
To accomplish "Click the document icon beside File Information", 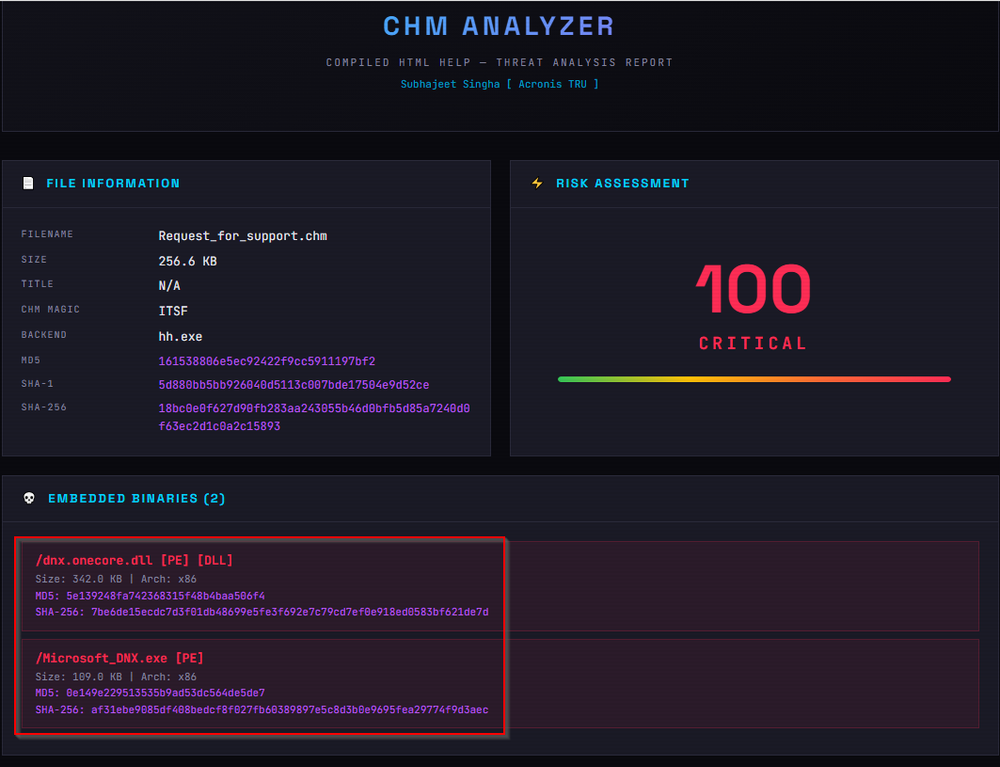I will click(x=28, y=184).
